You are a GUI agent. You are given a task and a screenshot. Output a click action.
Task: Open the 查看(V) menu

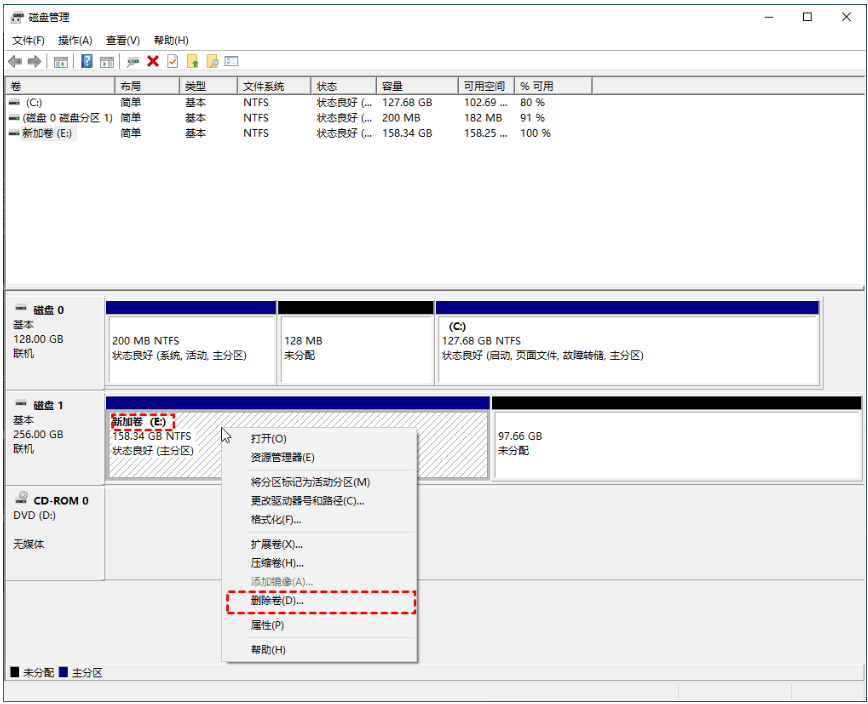(x=123, y=40)
